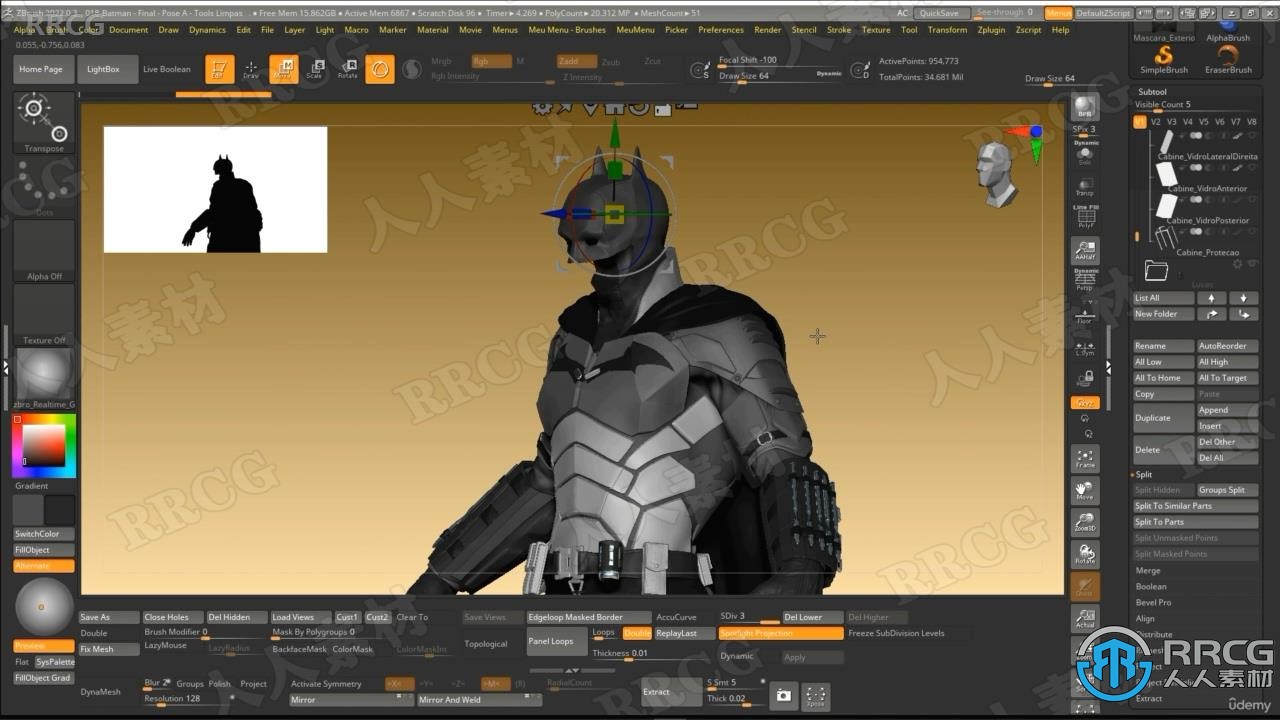Open the Alpha menu
The height and width of the screenshot is (720, 1280).
24,30
